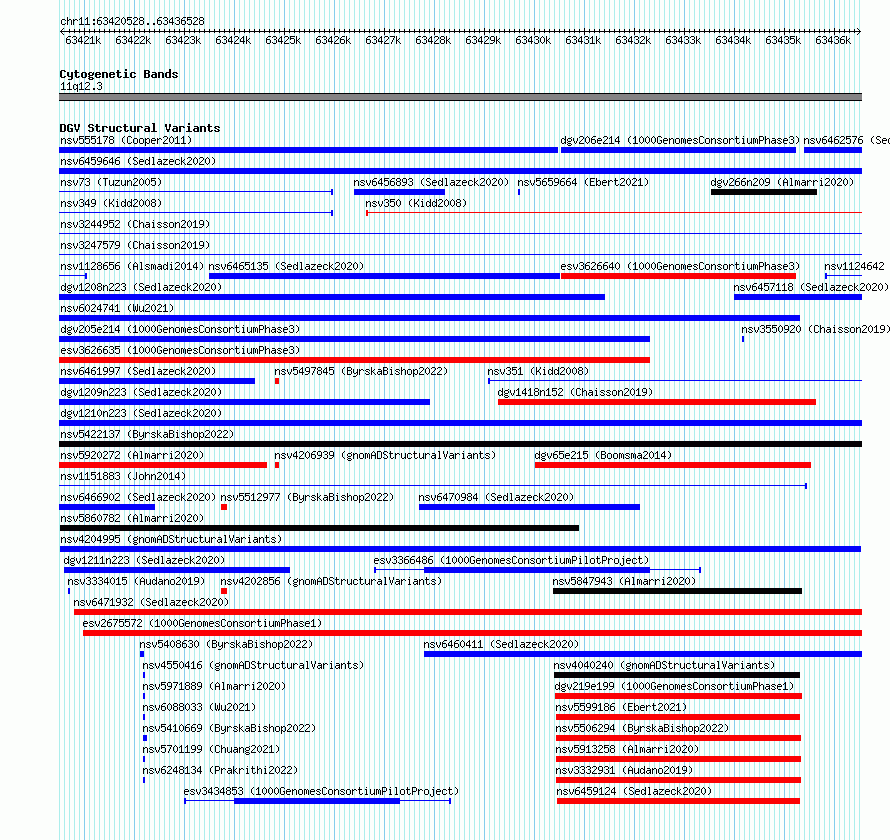Image resolution: width=890 pixels, height=840 pixels.
Task: Select the red esv3626640 variant bar
Action: [x=678, y=276]
